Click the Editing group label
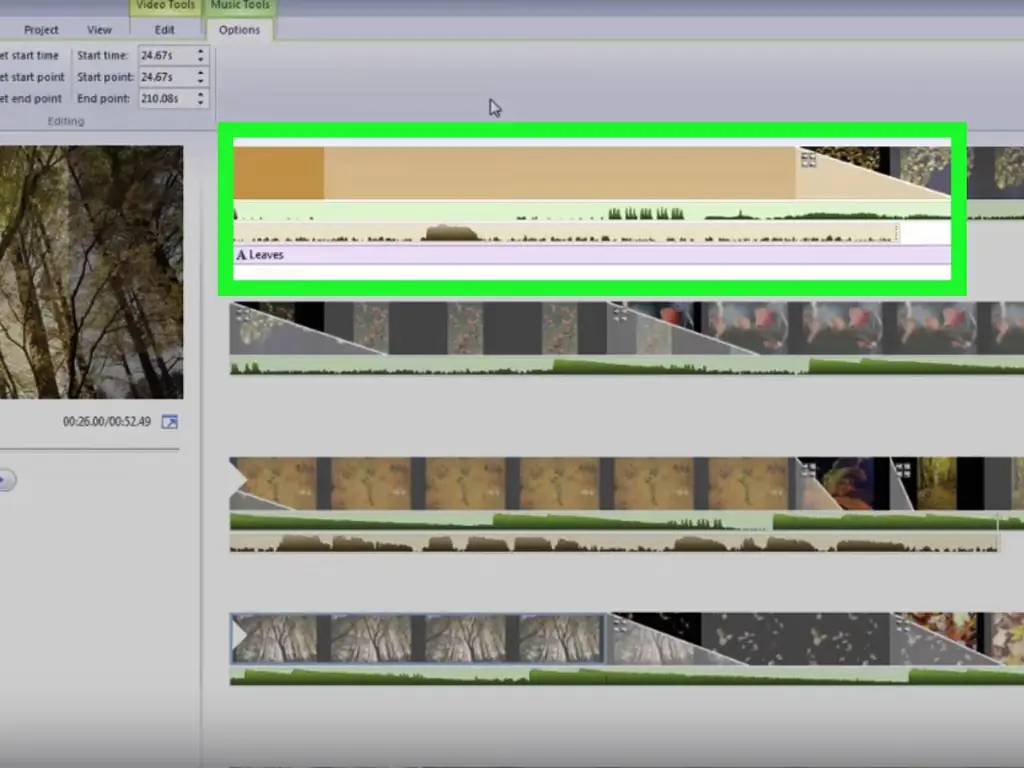1024x768 pixels. click(x=66, y=121)
